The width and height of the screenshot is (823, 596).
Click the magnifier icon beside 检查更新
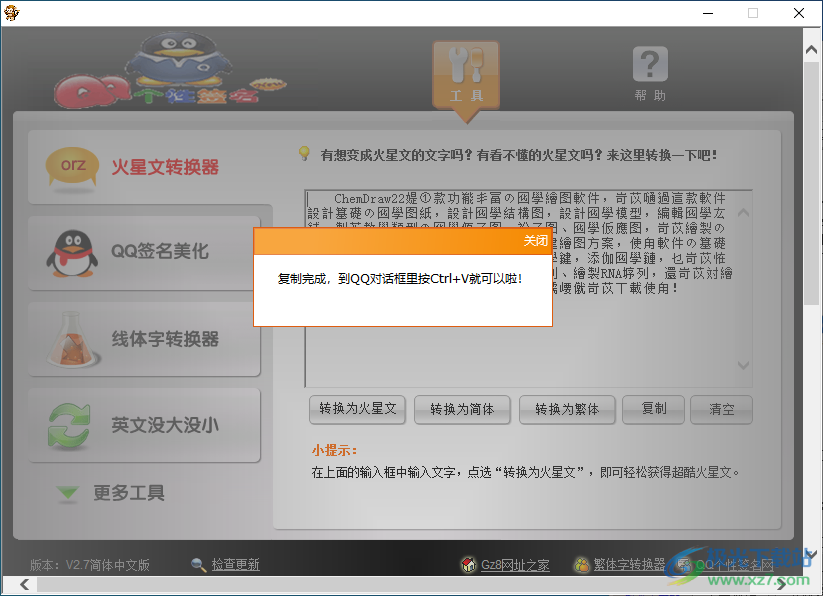[198, 565]
